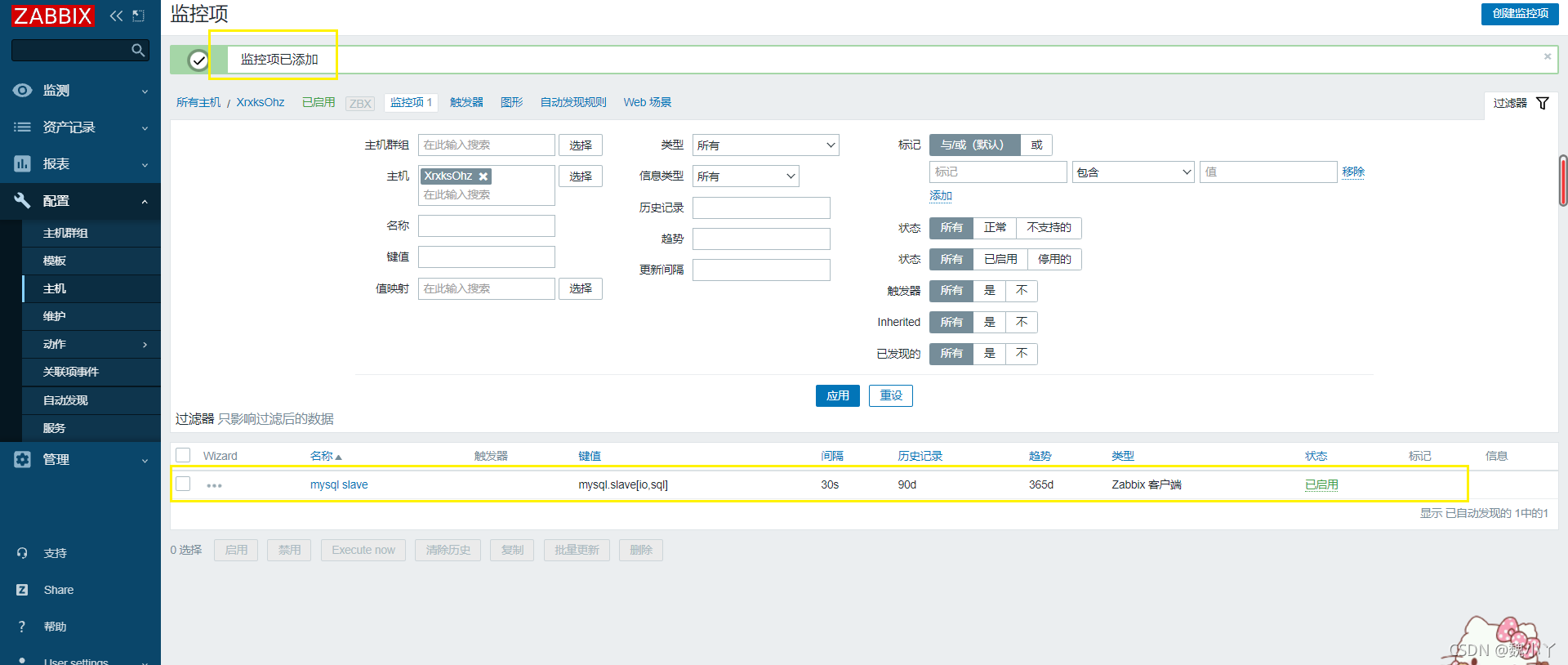This screenshot has width=1568, height=665.
Task: Open the 包含 tag operator dropdown
Action: click(1133, 172)
